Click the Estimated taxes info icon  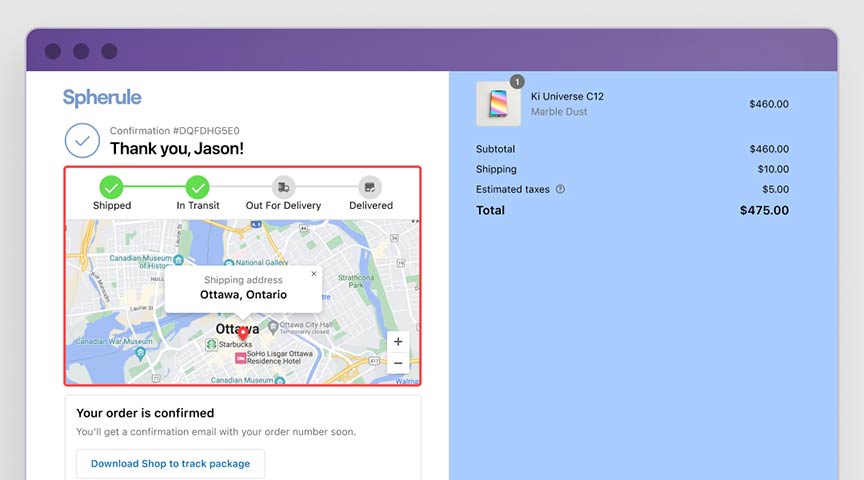pyautogui.click(x=560, y=189)
